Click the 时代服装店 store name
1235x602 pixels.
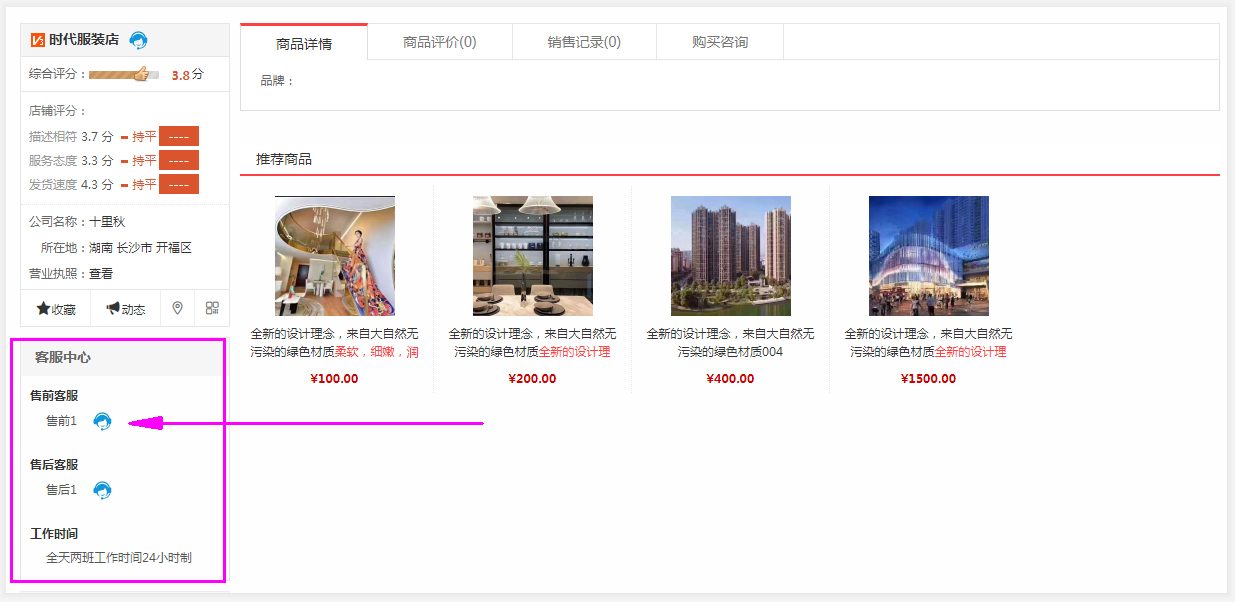84,40
